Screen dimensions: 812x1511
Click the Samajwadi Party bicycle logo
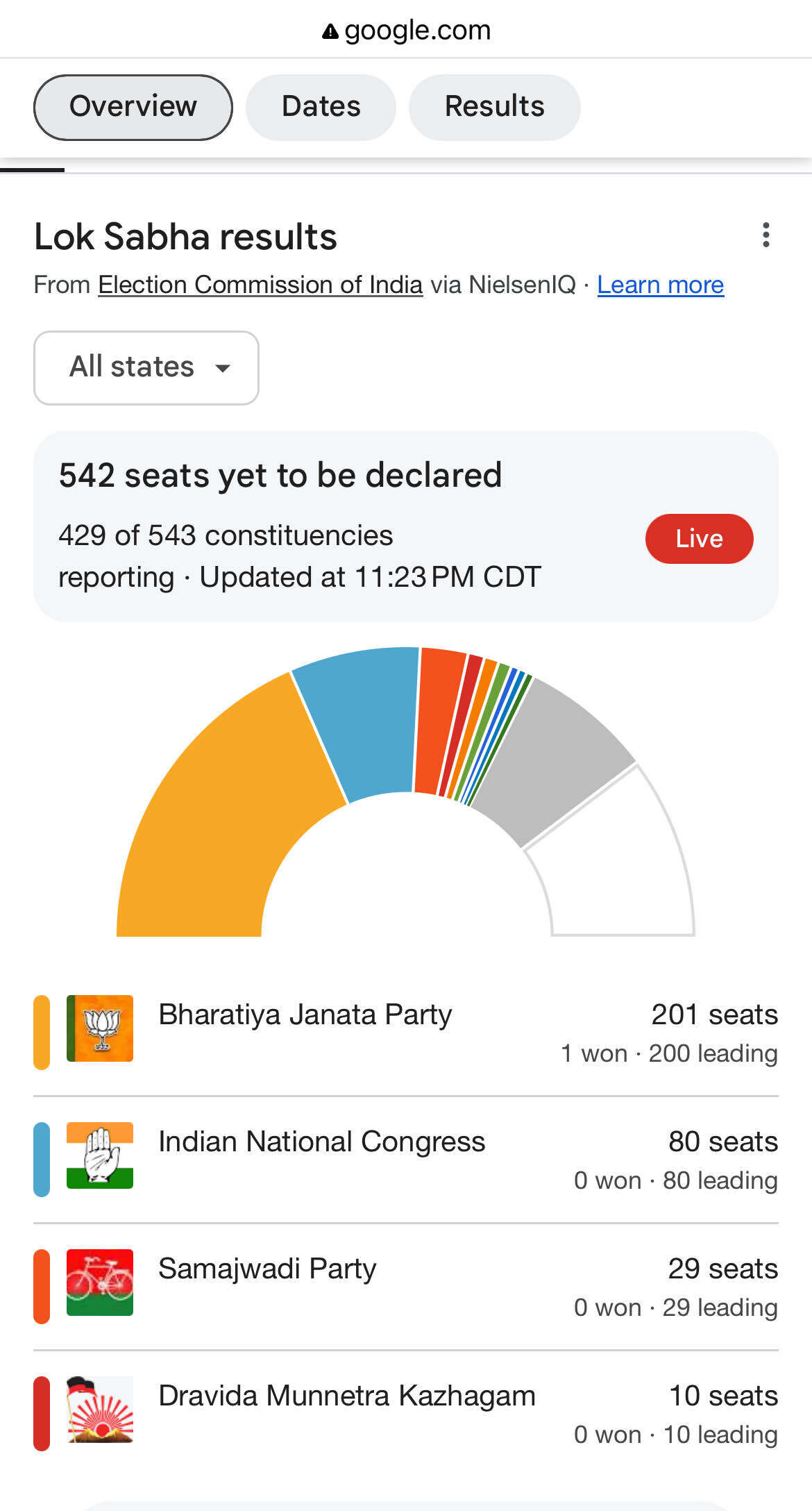click(x=100, y=1283)
